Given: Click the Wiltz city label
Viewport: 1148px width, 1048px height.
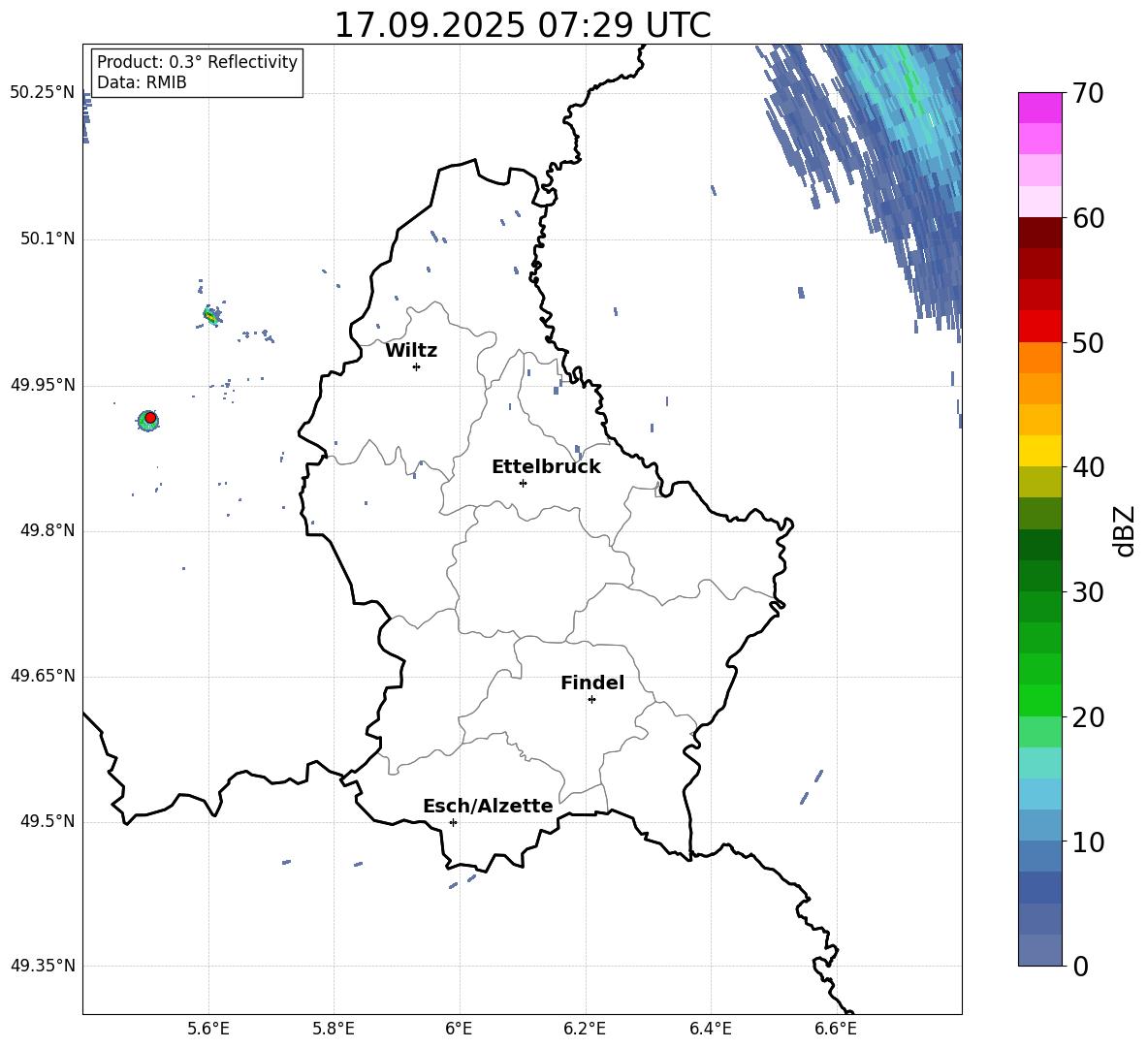Looking at the screenshot, I should [411, 350].
